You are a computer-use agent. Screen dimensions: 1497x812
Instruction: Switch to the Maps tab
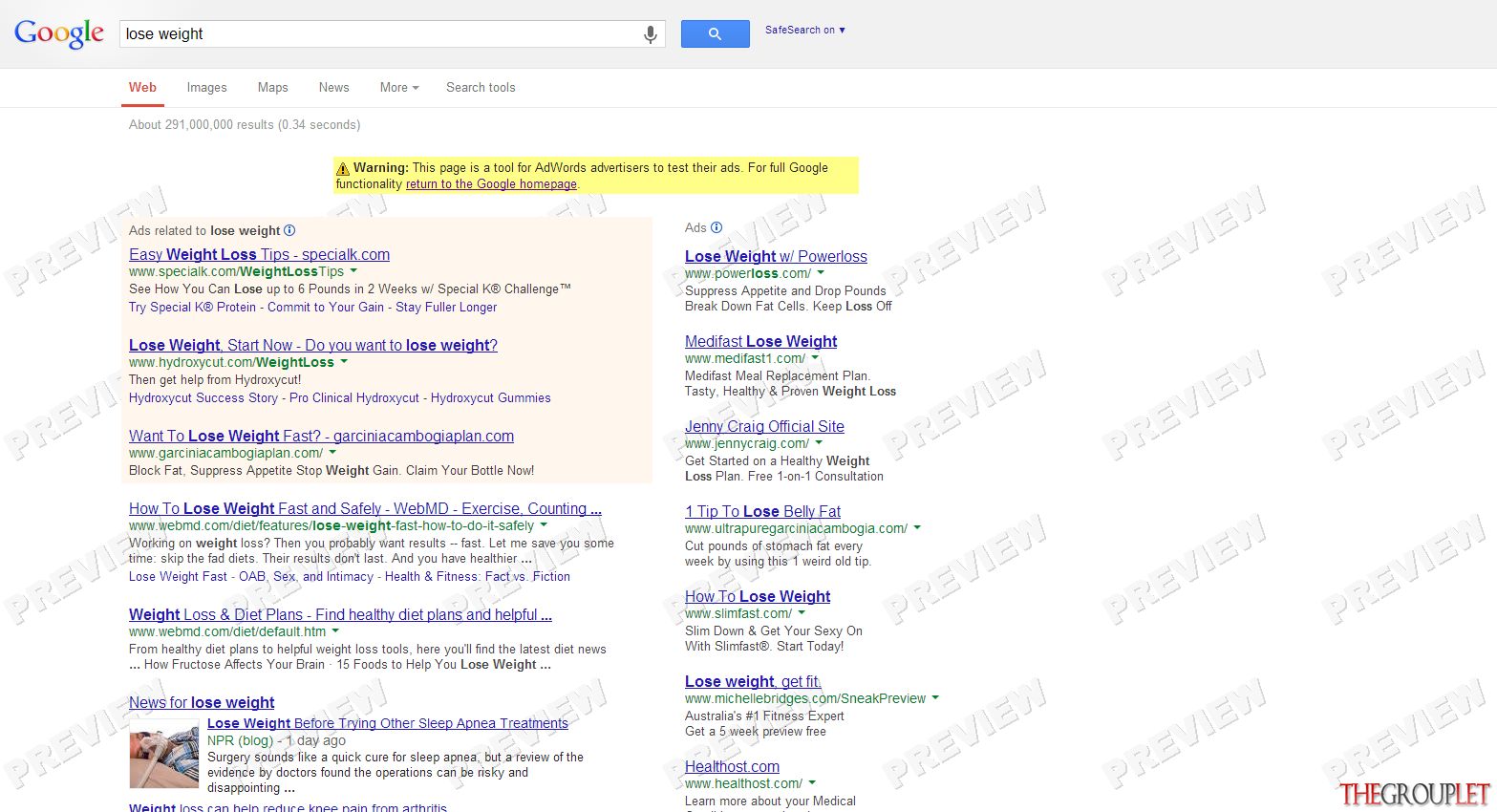pyautogui.click(x=272, y=87)
